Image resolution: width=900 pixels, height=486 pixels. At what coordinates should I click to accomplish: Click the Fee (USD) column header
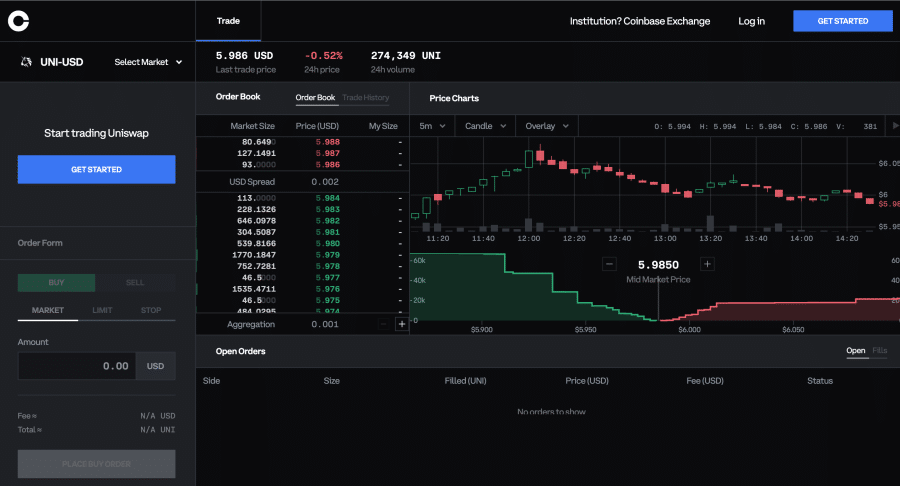[705, 380]
